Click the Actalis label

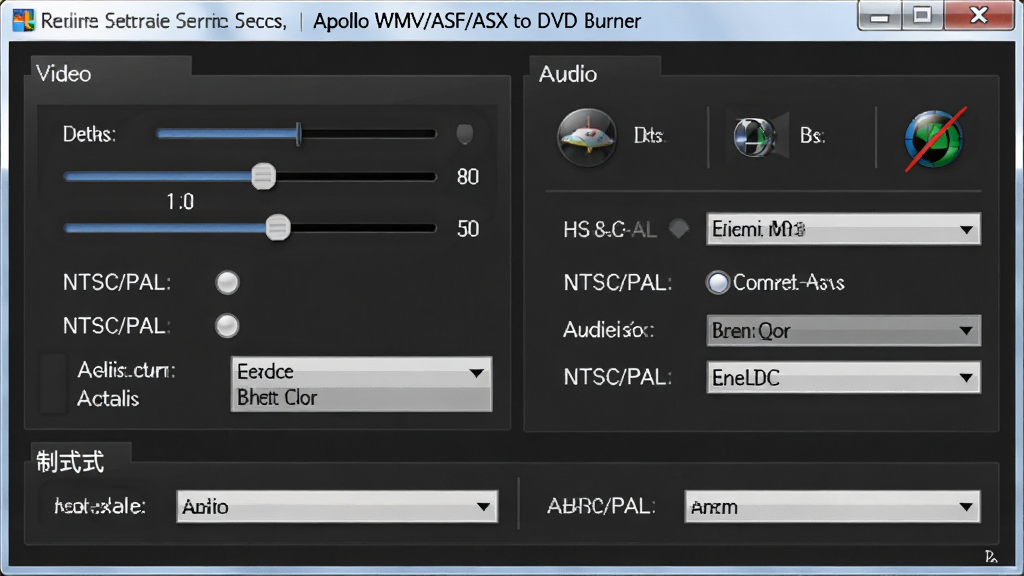pos(108,398)
